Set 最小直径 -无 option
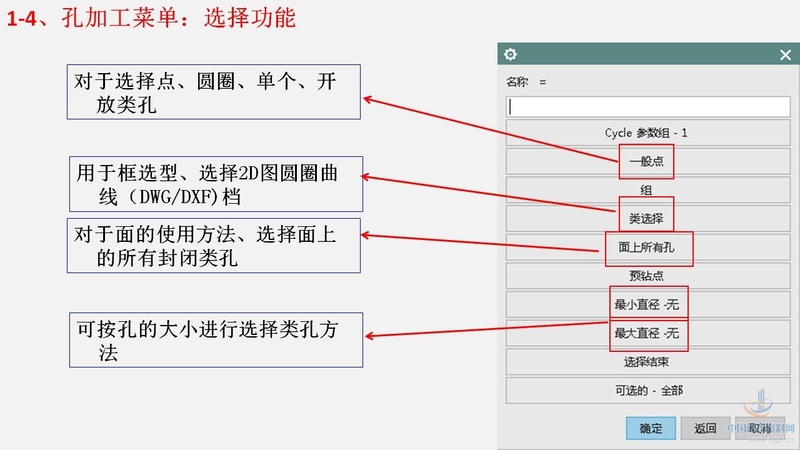800x450 pixels. (x=648, y=305)
